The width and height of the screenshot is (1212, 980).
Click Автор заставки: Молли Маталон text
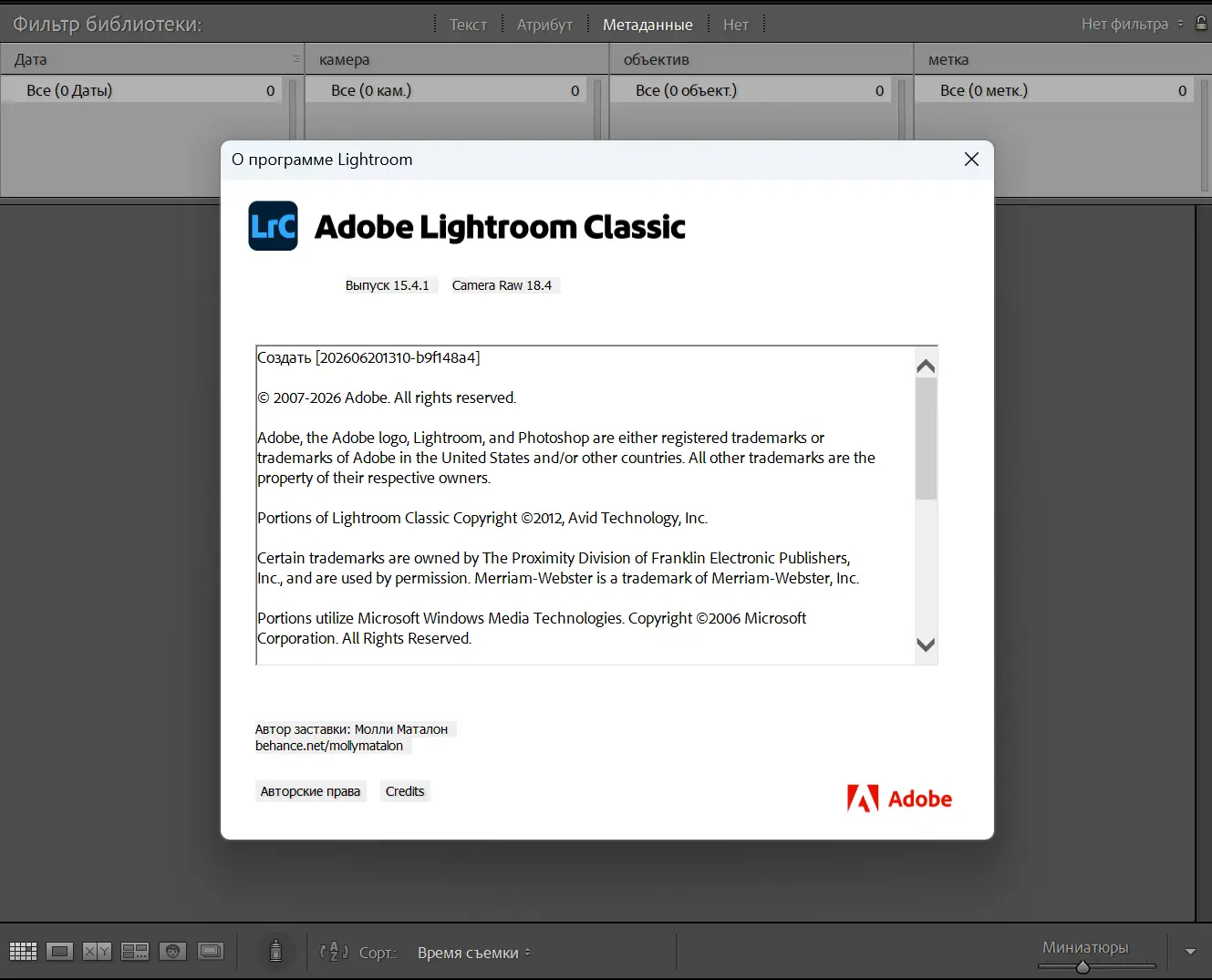[351, 729]
